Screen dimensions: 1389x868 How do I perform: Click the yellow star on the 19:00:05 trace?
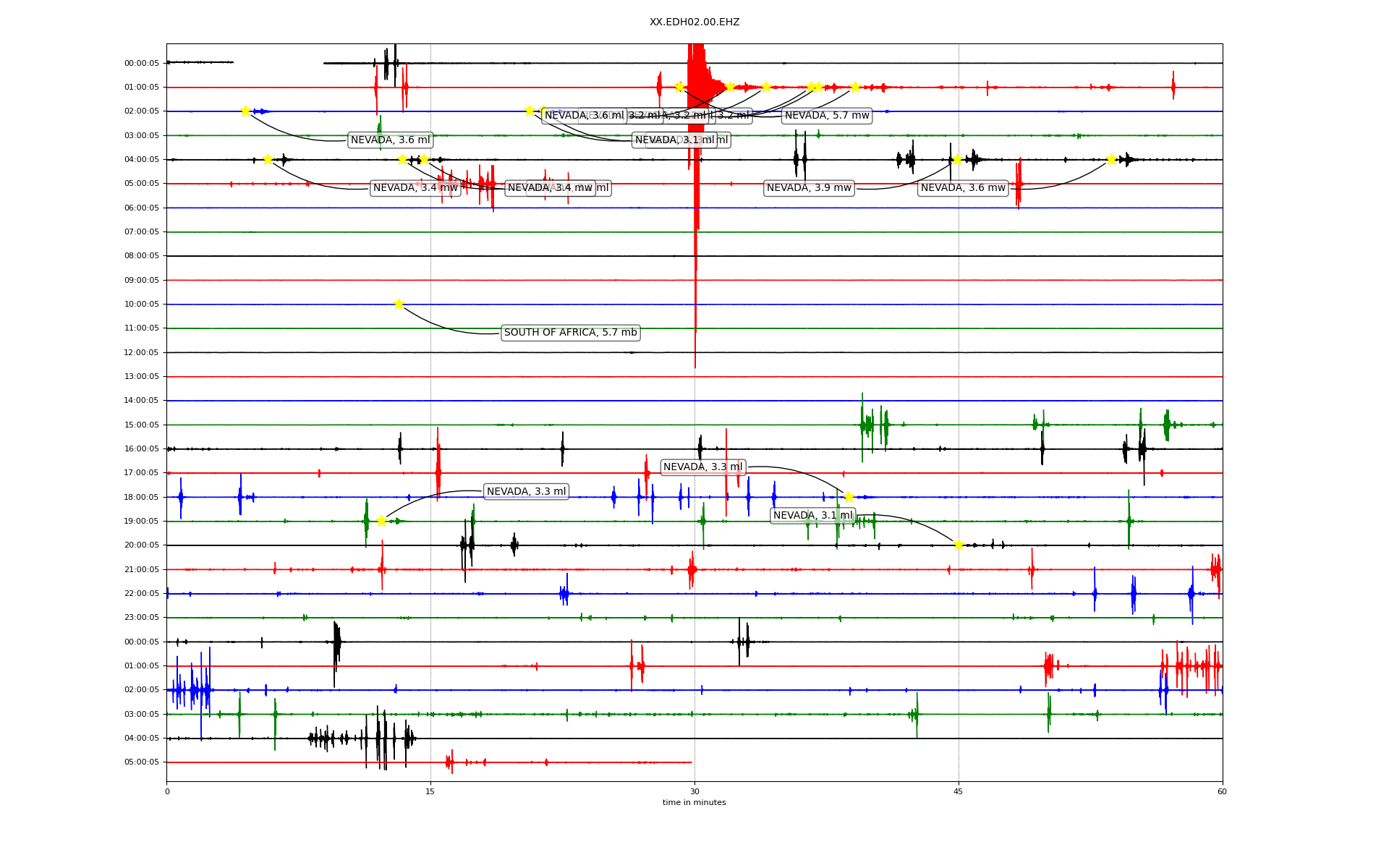point(381,521)
